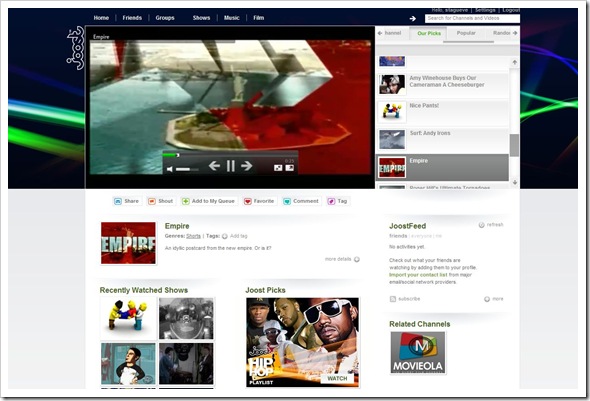Open the Groups navigation item
This screenshot has width=590, height=401.
click(x=165, y=18)
